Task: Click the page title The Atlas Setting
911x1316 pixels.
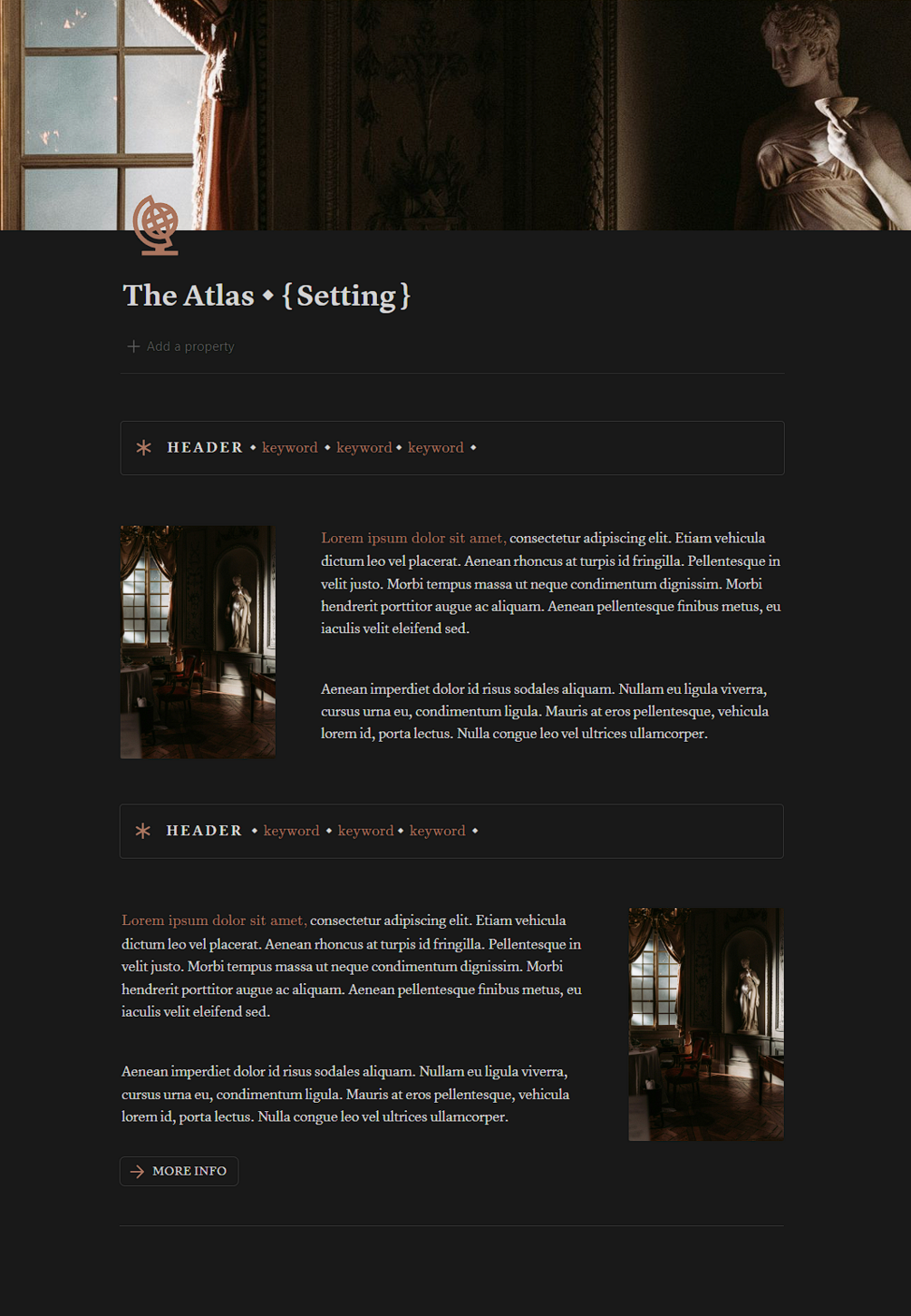Action: click(x=267, y=296)
